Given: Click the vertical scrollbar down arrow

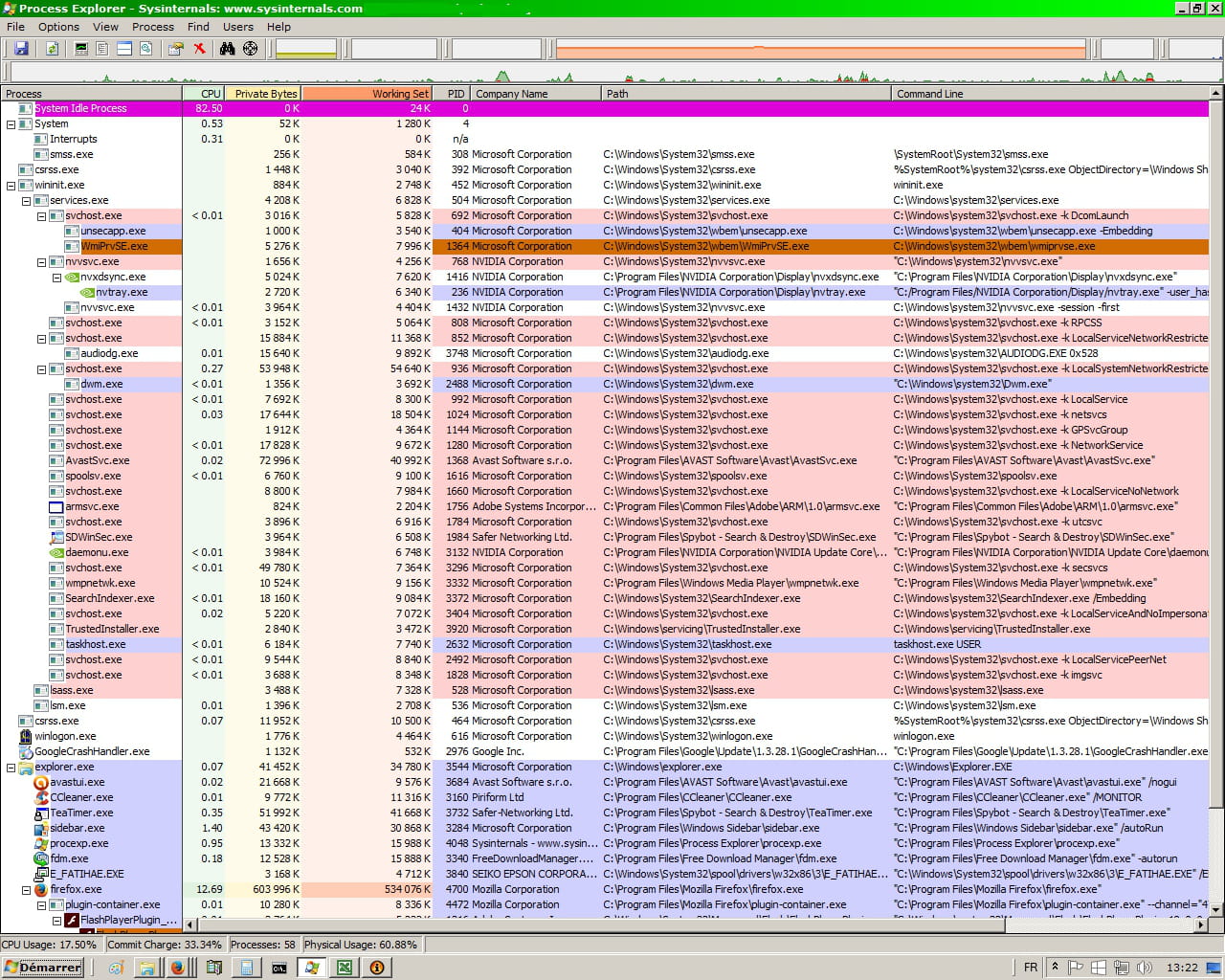Looking at the screenshot, I should tap(1216, 910).
